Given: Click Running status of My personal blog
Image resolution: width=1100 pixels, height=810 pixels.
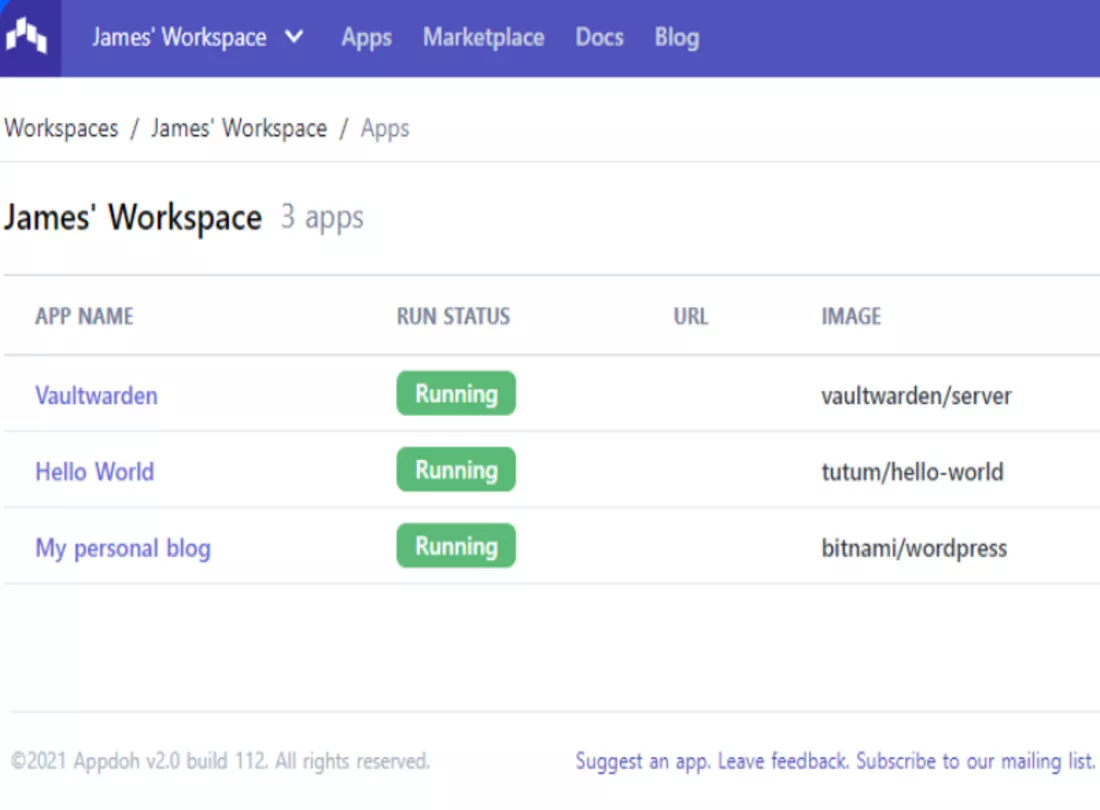Looking at the screenshot, I should click(x=456, y=546).
